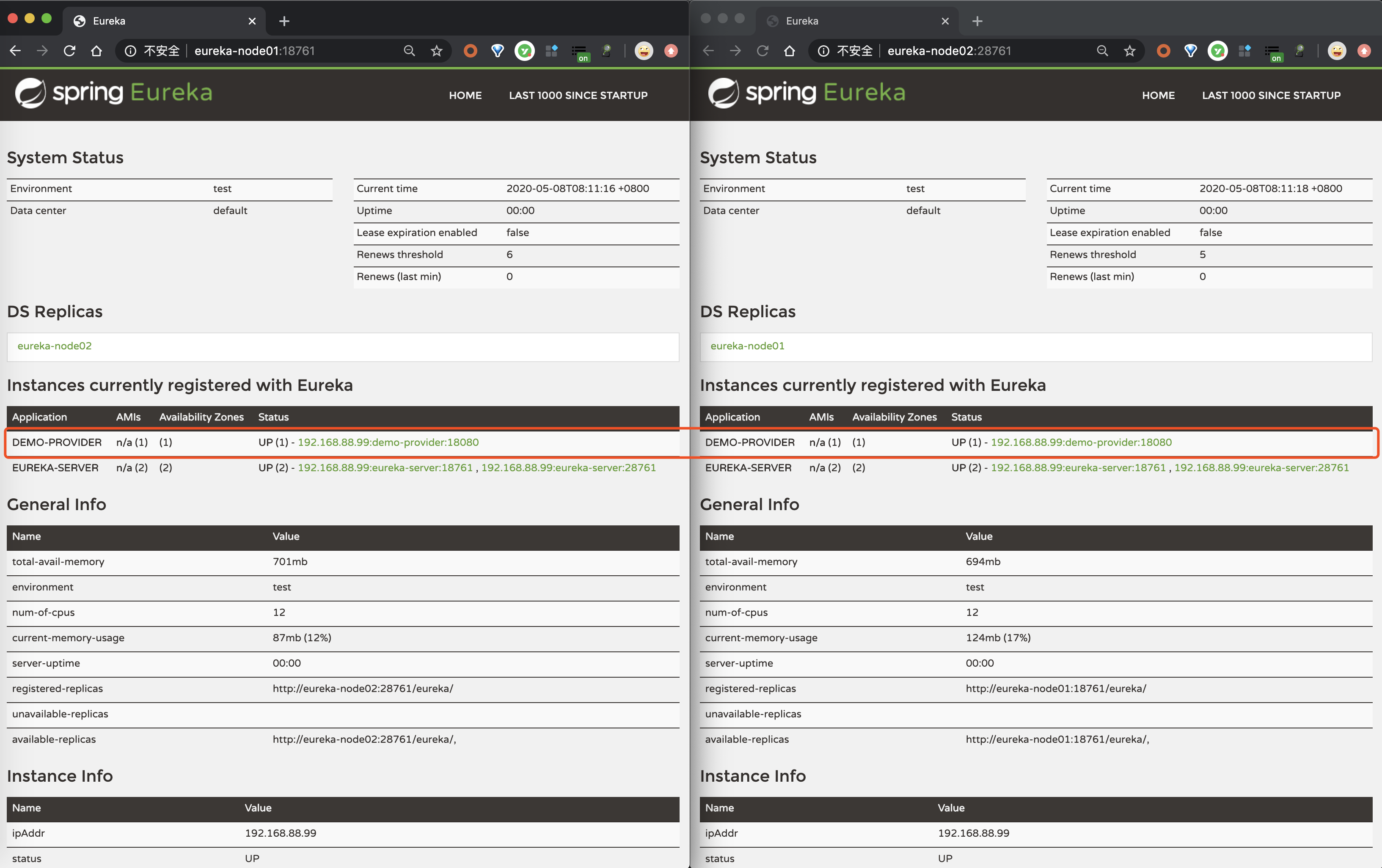Open HOME menu in left Eureka page

(x=465, y=95)
